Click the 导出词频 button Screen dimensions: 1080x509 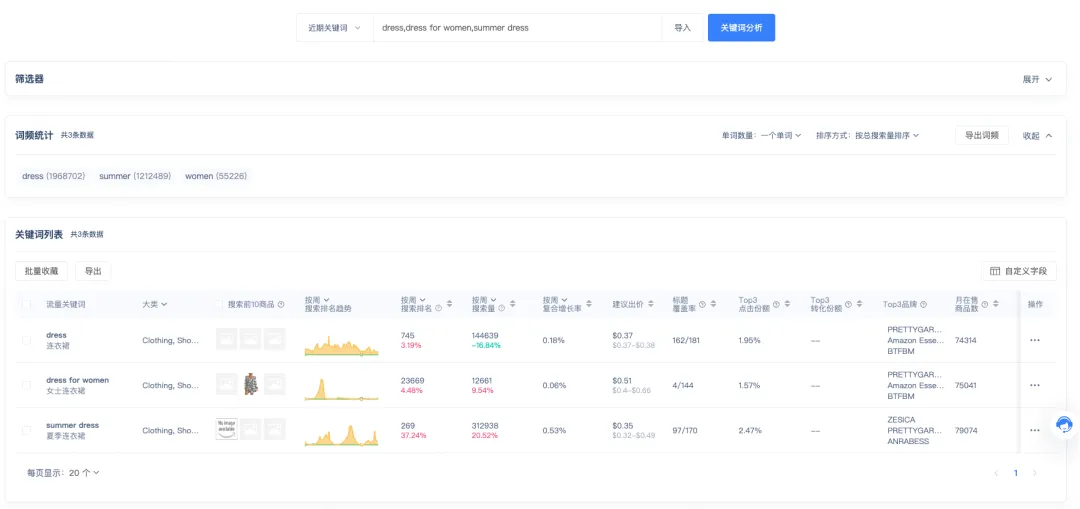[x=982, y=136]
